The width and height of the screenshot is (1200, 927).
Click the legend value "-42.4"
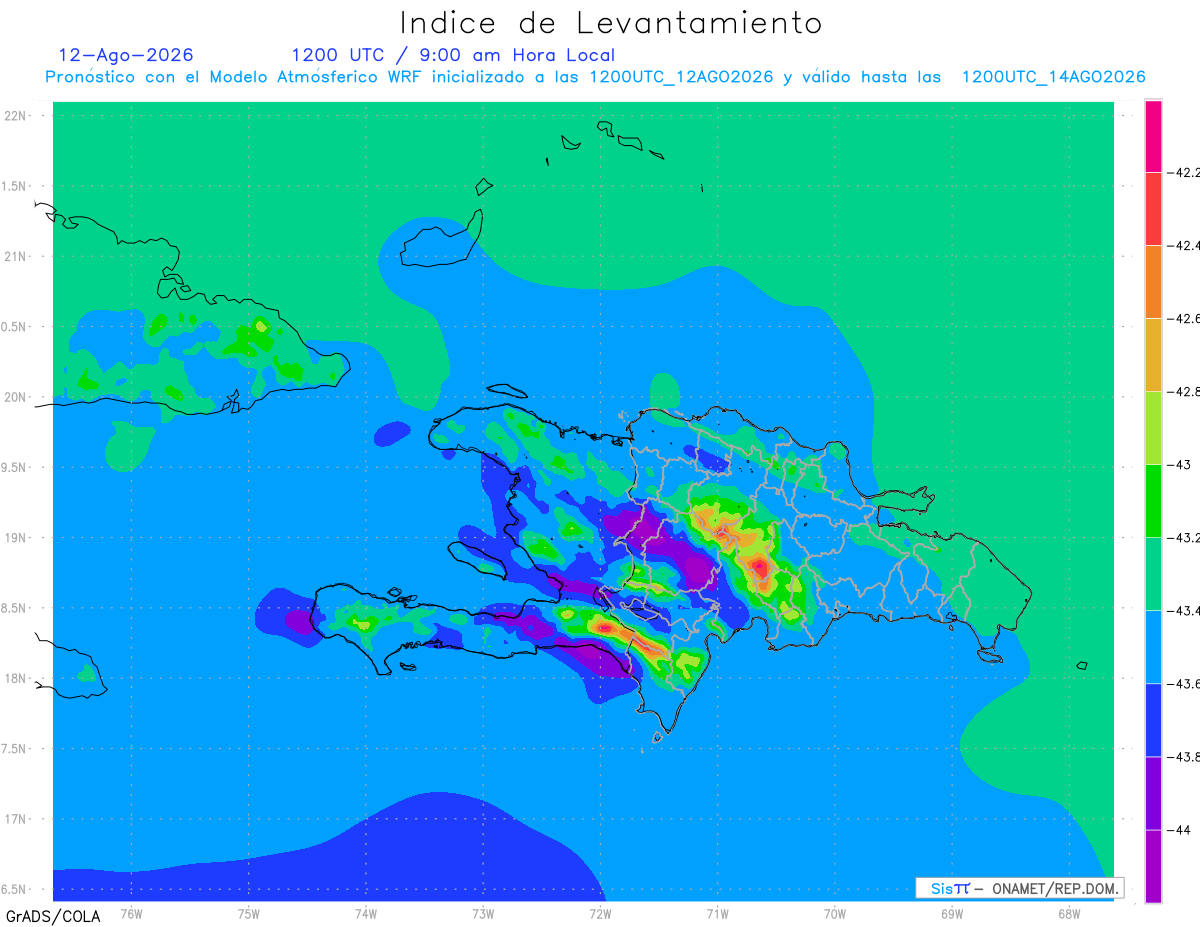(x=1185, y=245)
